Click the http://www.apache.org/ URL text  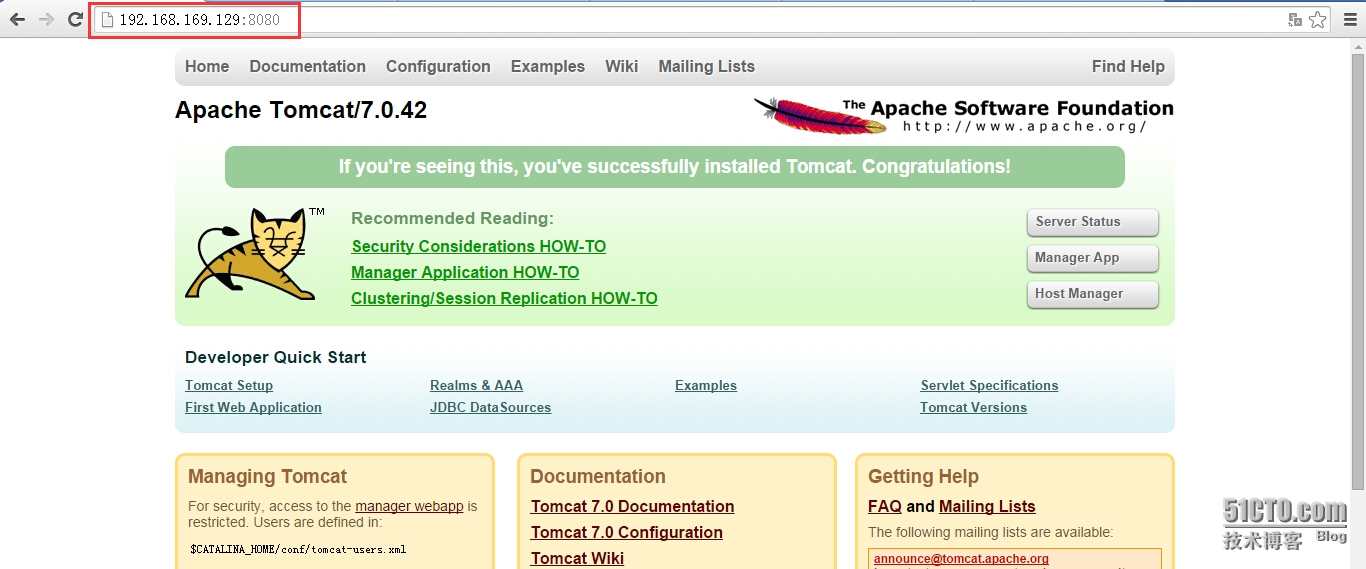[x=1024, y=127]
